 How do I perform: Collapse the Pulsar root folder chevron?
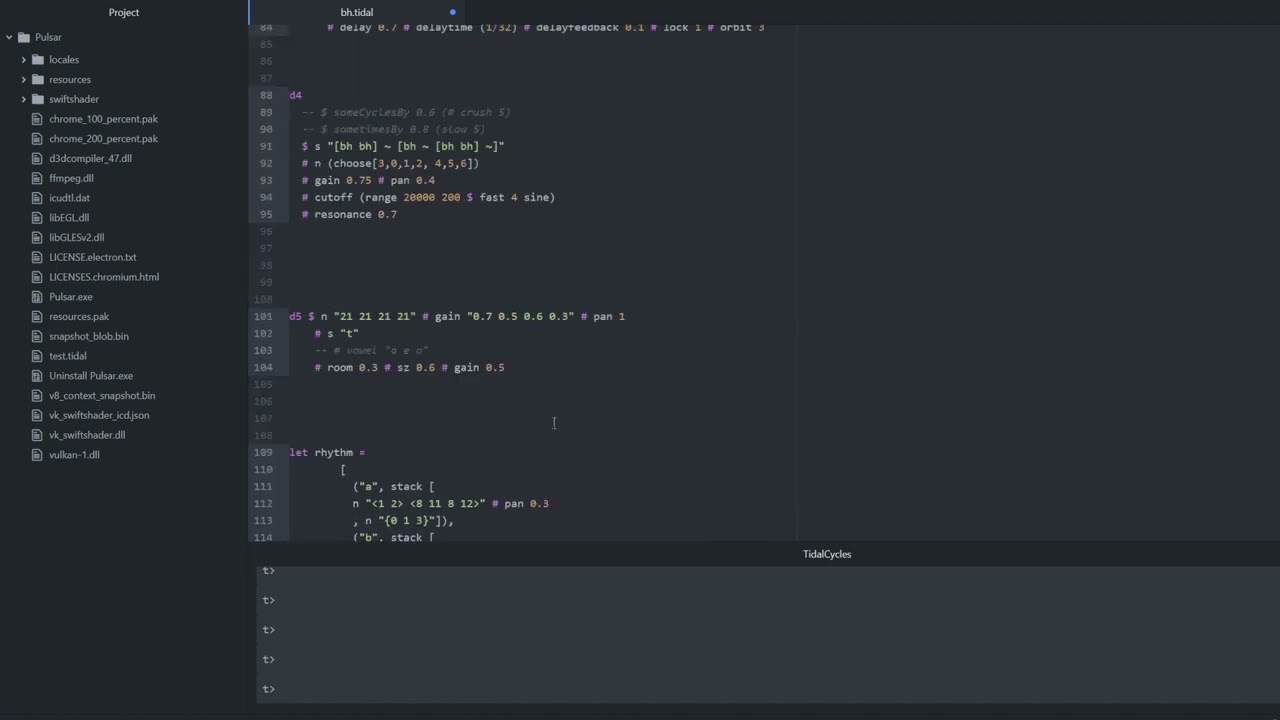coord(9,38)
